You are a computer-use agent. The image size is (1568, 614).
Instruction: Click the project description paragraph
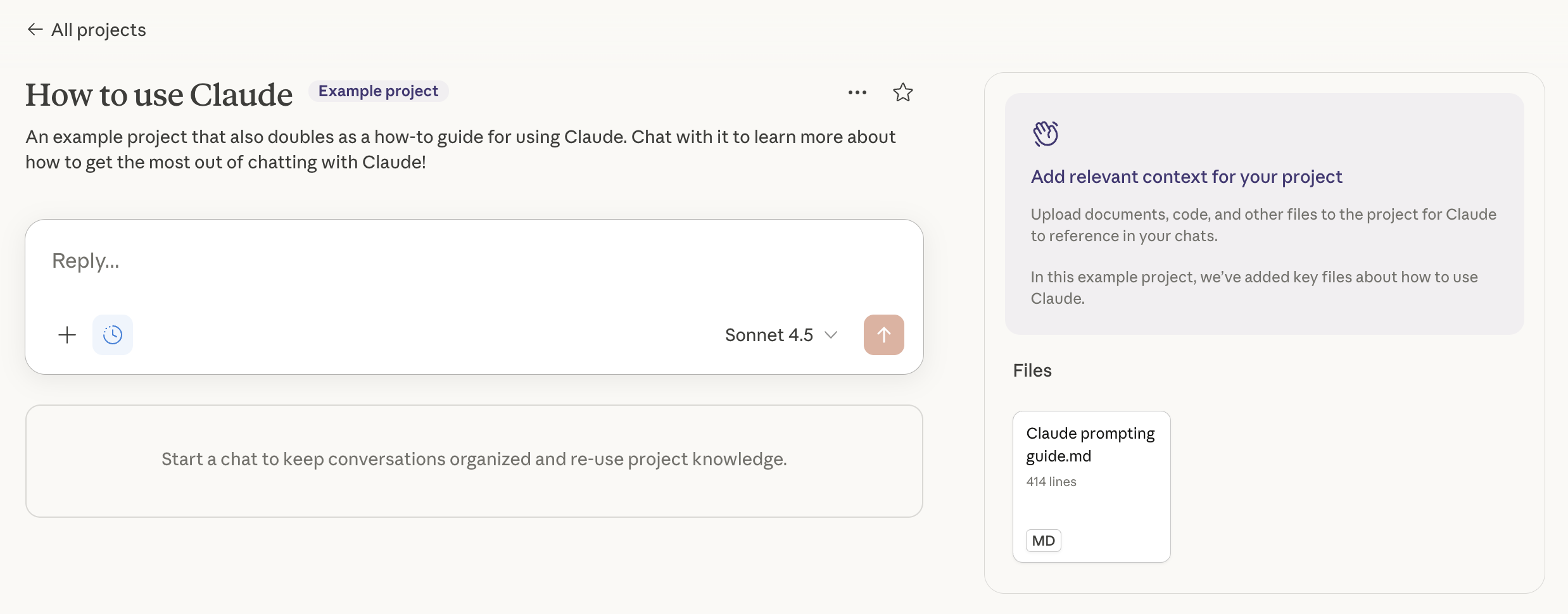[x=460, y=149]
